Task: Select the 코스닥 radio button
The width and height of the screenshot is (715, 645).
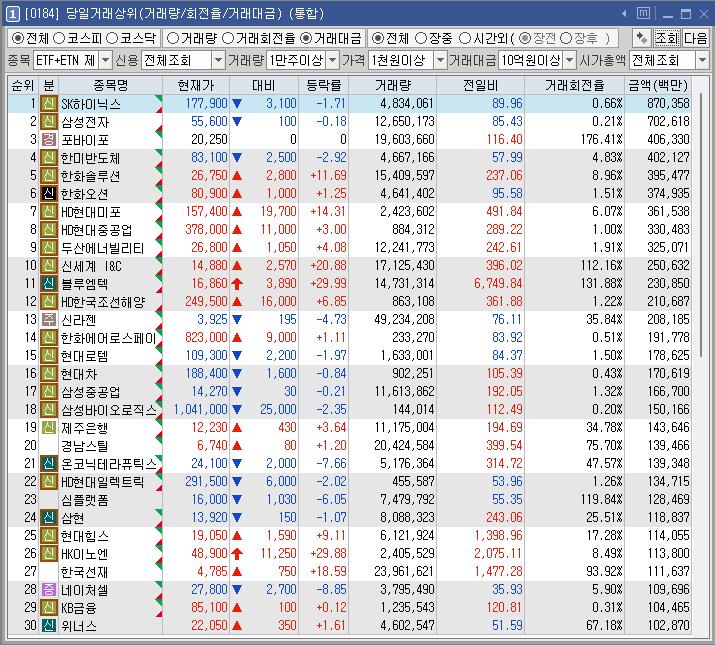Action: click(112, 38)
